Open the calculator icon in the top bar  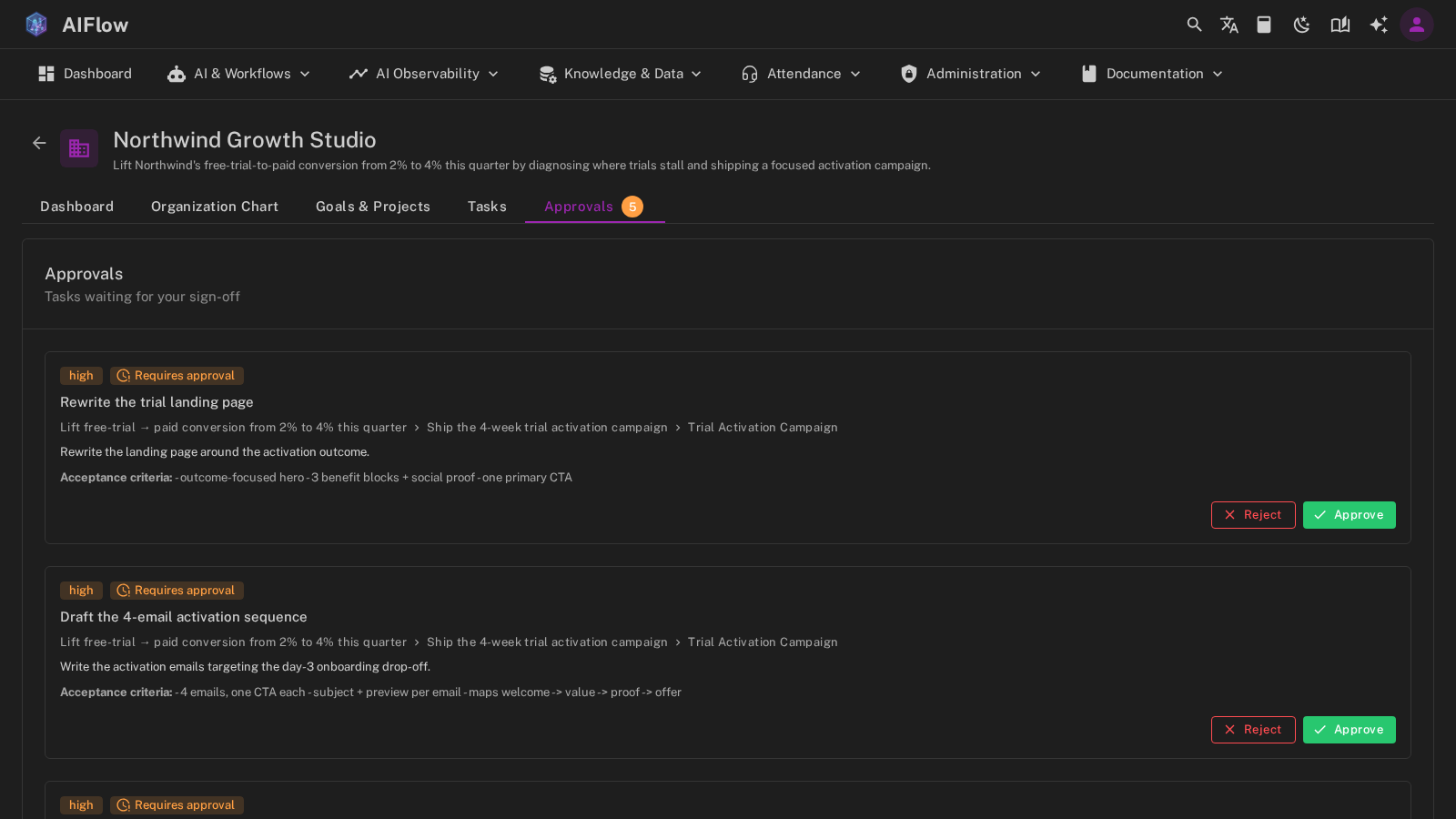pos(1264,25)
